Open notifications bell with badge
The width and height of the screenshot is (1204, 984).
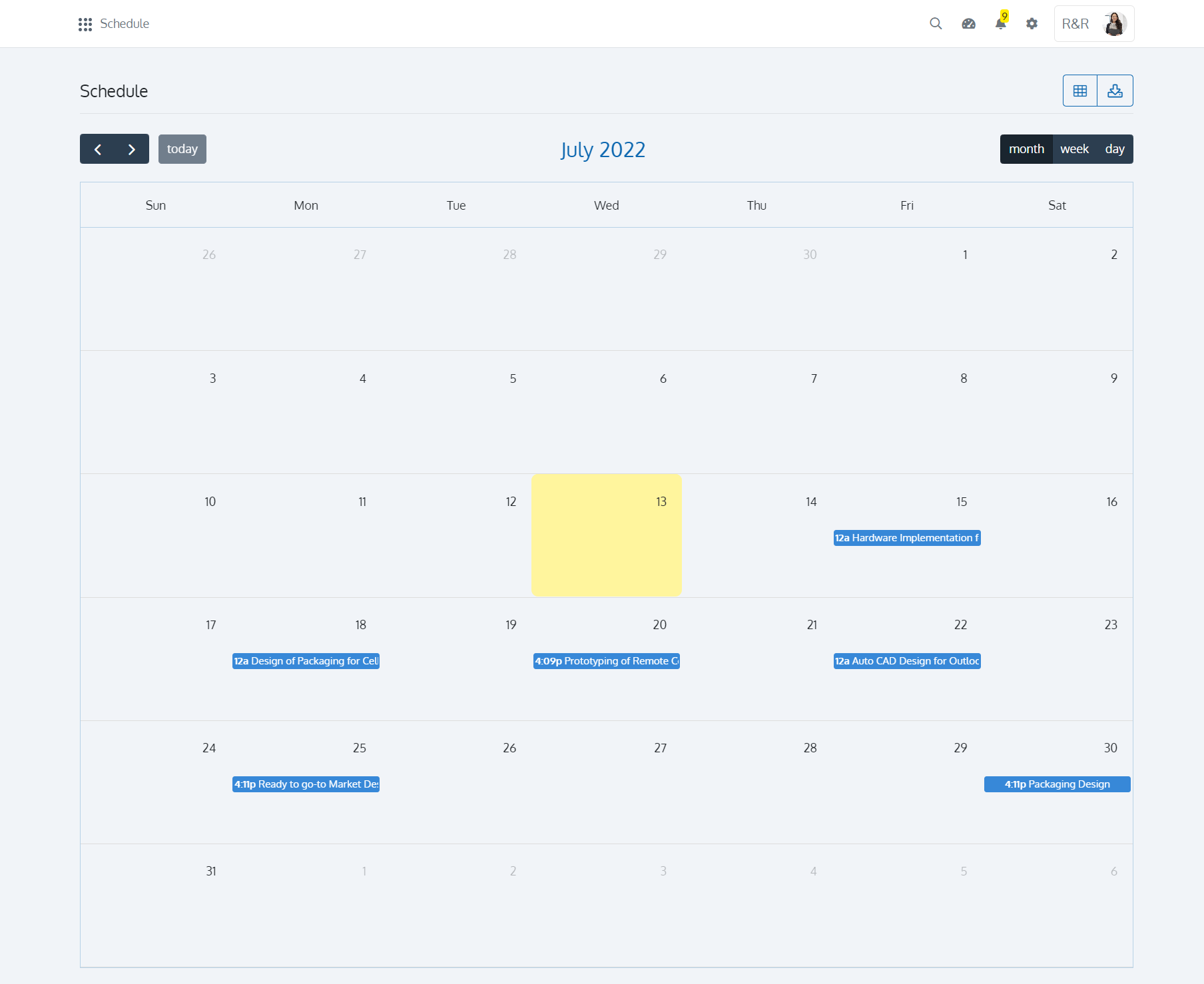pos(1000,23)
